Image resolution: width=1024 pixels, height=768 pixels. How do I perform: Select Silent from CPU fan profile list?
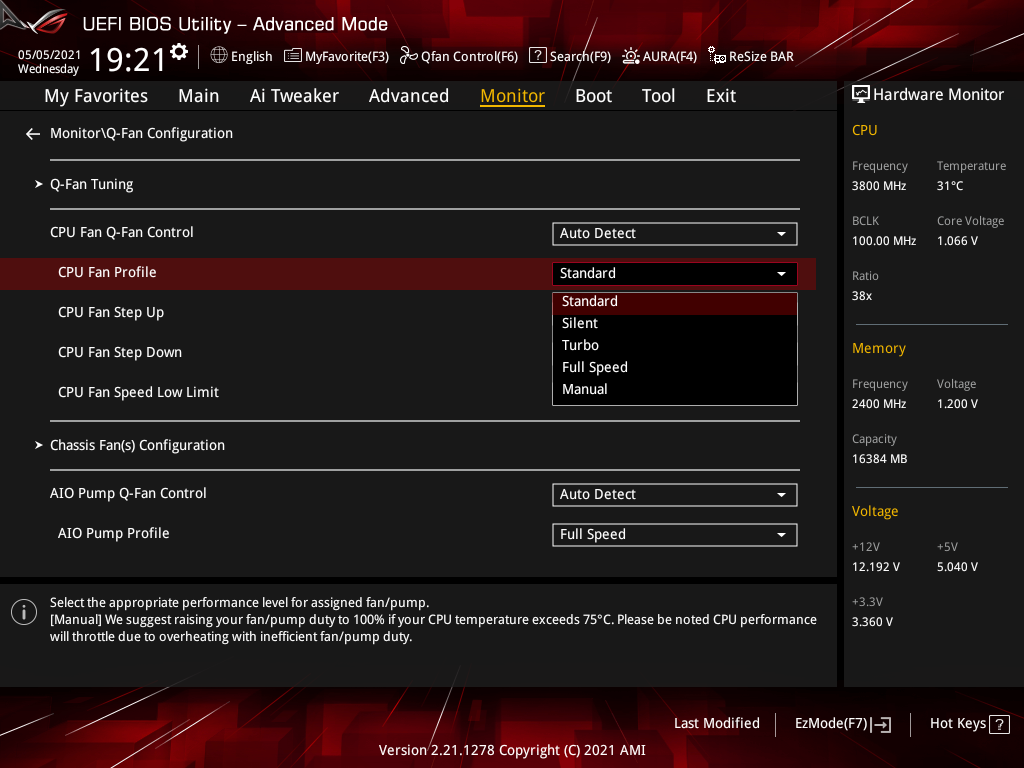[580, 323]
